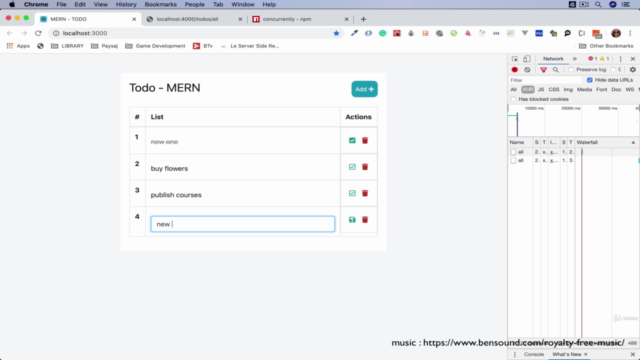Viewport: 640px width, 360px height.
Task: Clear the network log
Action: [527, 70]
